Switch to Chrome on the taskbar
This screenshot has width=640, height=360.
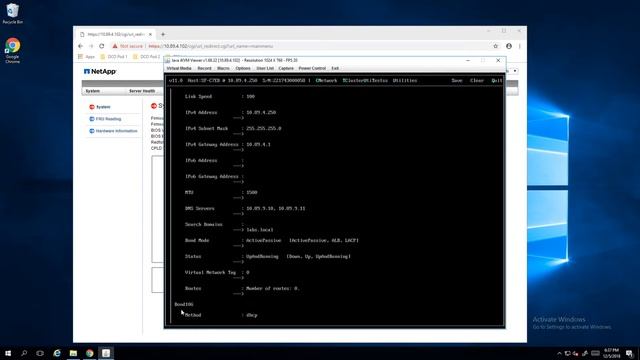tap(89, 353)
